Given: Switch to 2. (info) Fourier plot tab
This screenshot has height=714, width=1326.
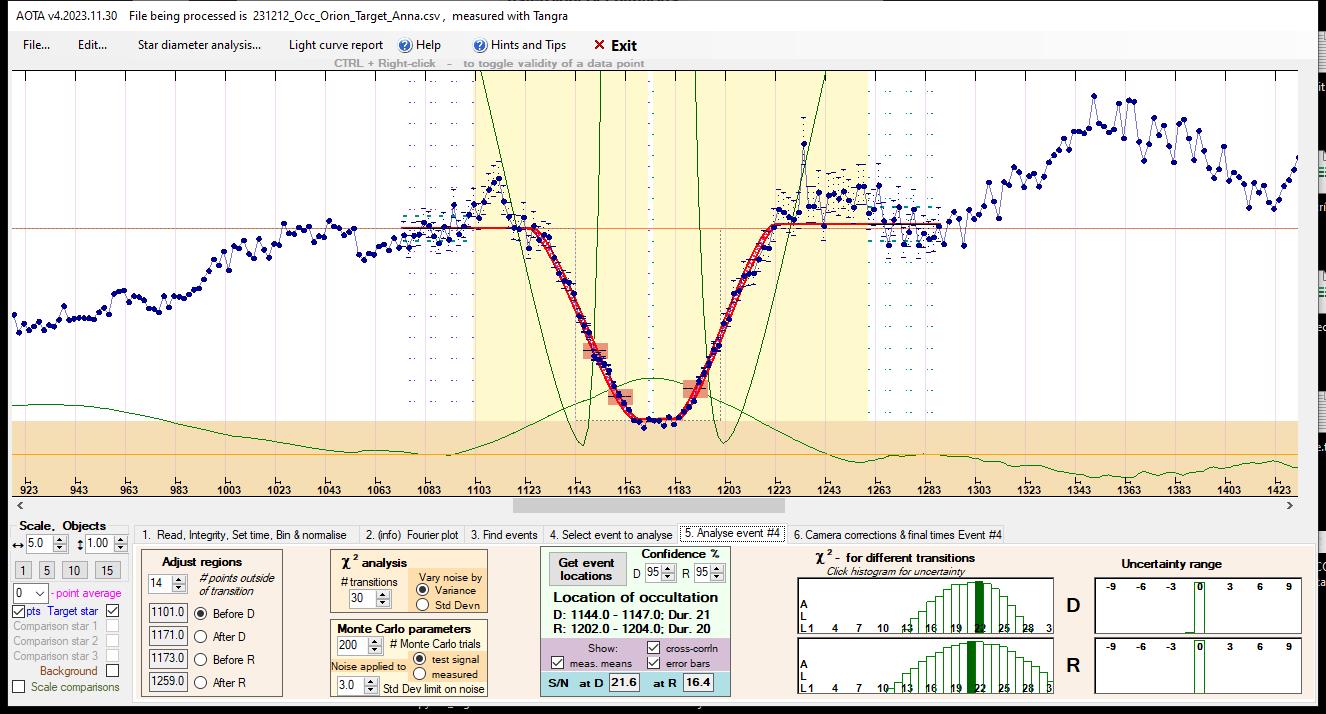Looking at the screenshot, I should click(x=412, y=535).
